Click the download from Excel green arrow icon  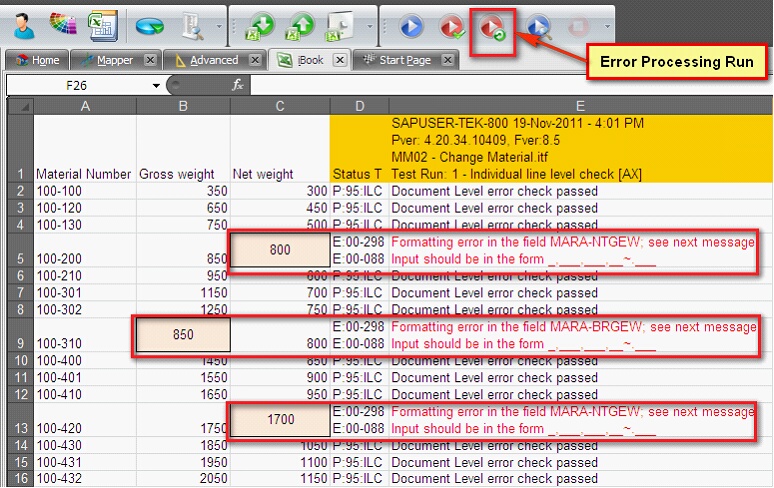[260, 25]
